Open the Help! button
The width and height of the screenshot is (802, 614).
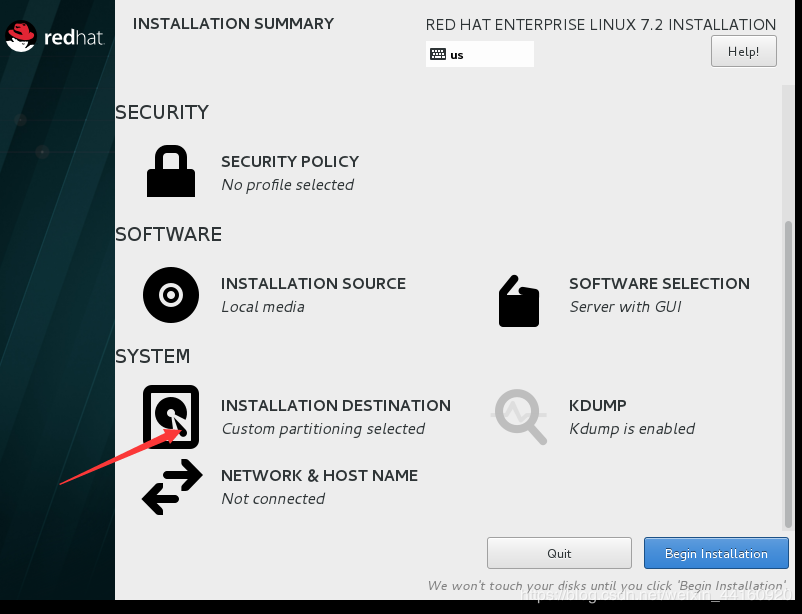tap(744, 51)
